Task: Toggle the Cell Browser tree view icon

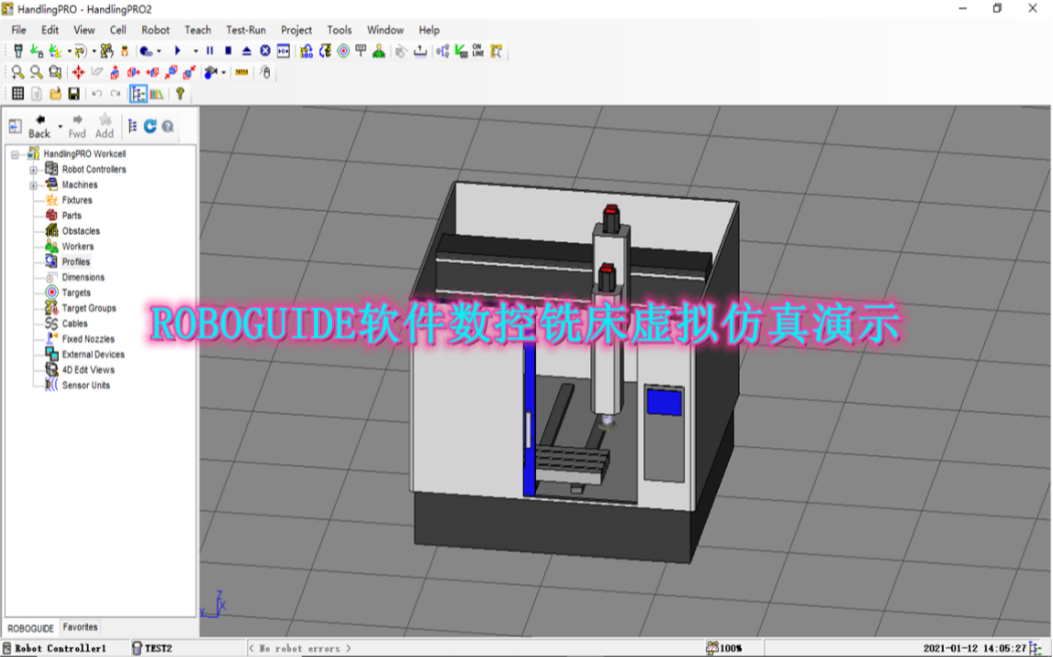Action: (139, 93)
